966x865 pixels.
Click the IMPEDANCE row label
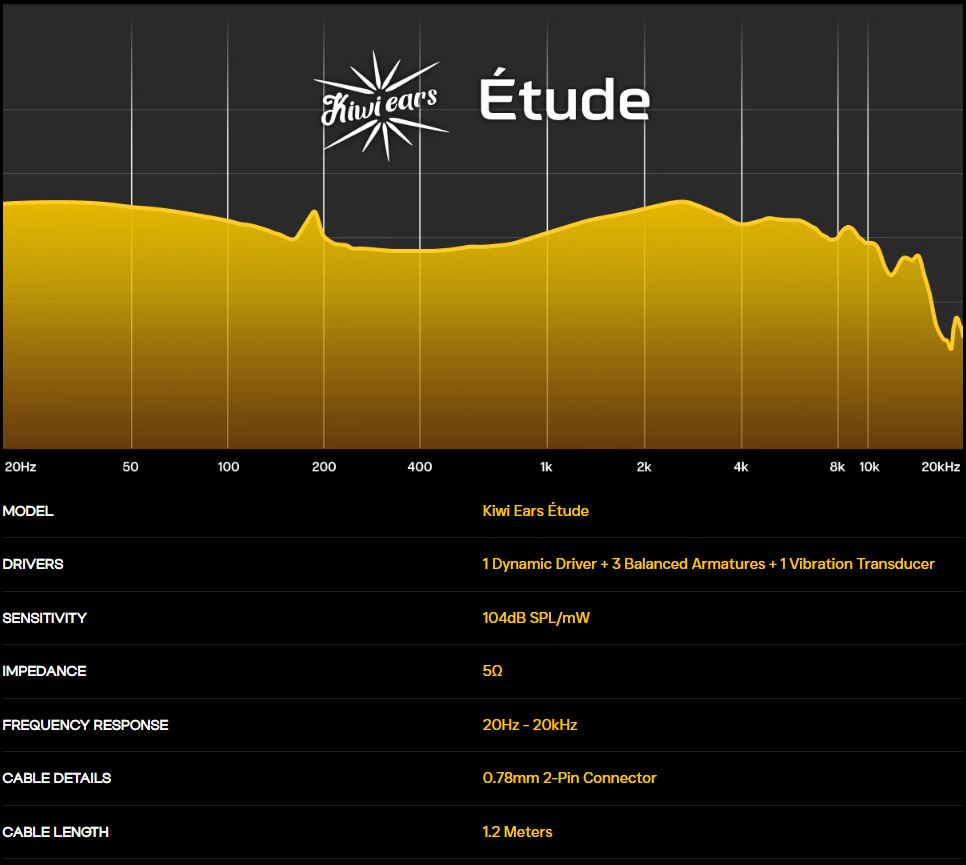[44, 671]
